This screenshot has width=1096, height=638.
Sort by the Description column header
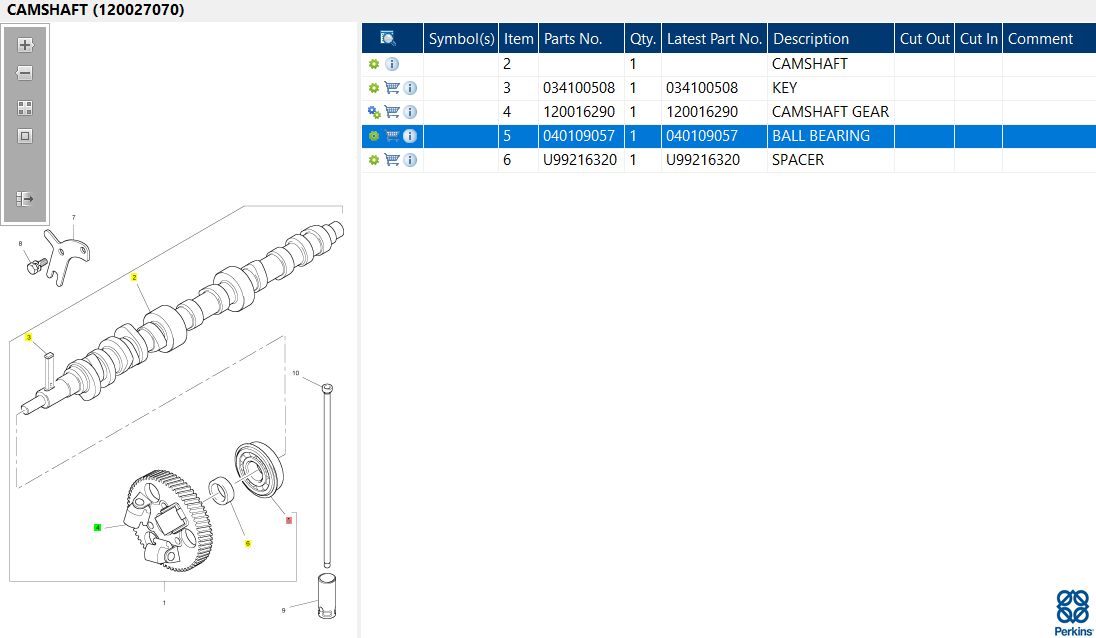pos(831,38)
